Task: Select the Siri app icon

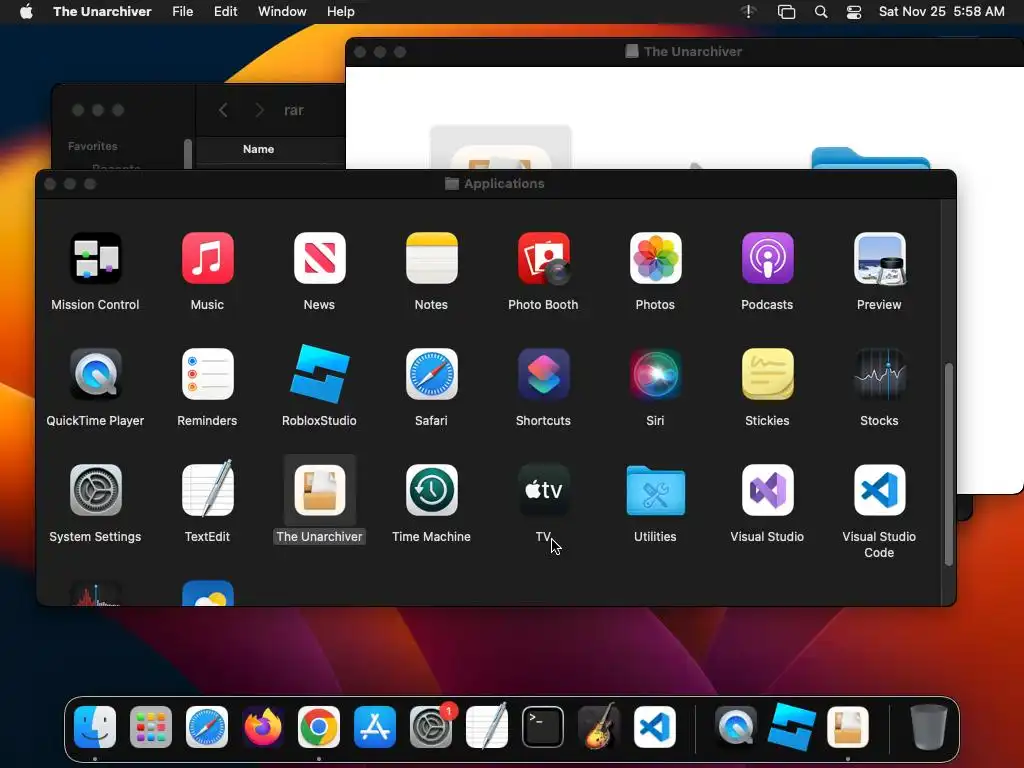Action: click(x=656, y=374)
